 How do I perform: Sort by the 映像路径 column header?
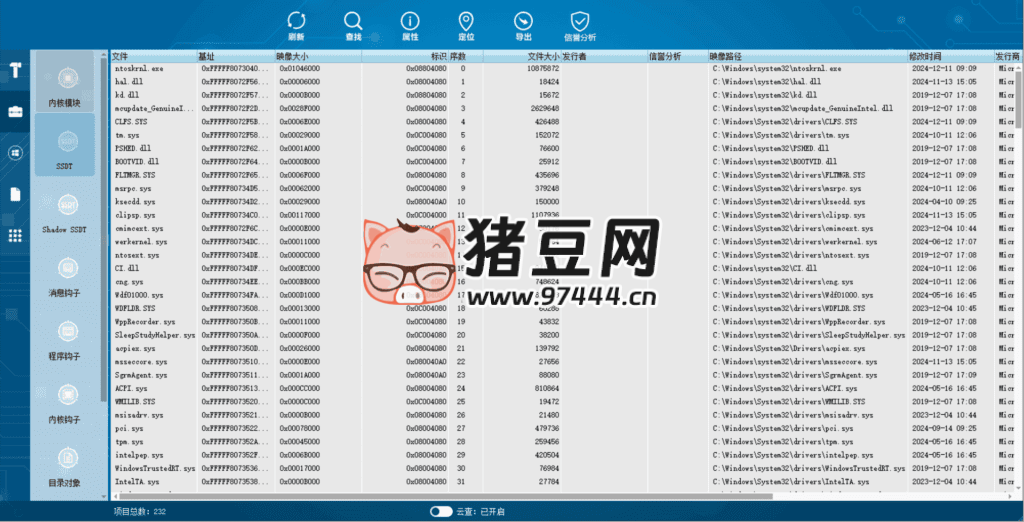(x=808, y=57)
